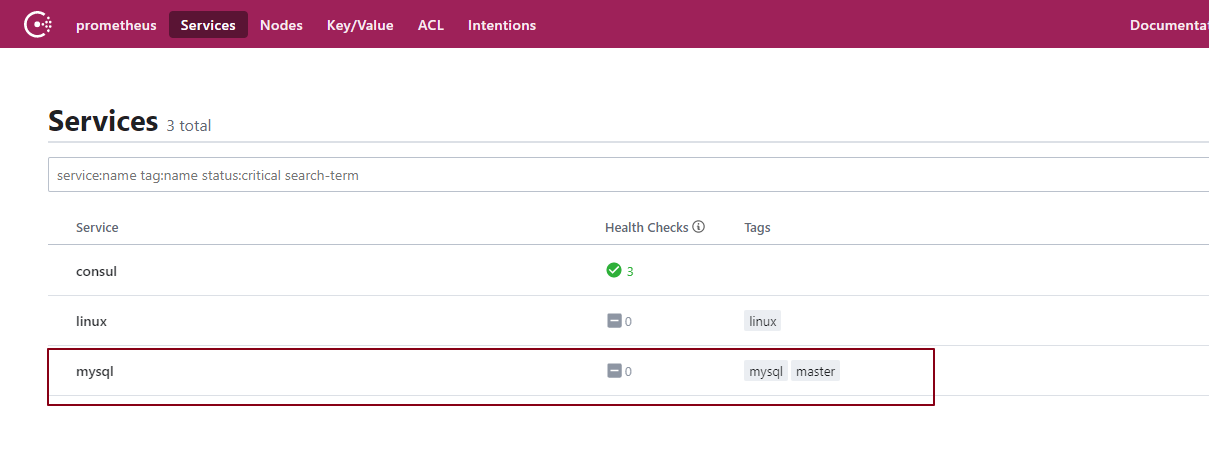Open the prometheus datacenter menu
1209x454 pixels.
click(x=116, y=25)
